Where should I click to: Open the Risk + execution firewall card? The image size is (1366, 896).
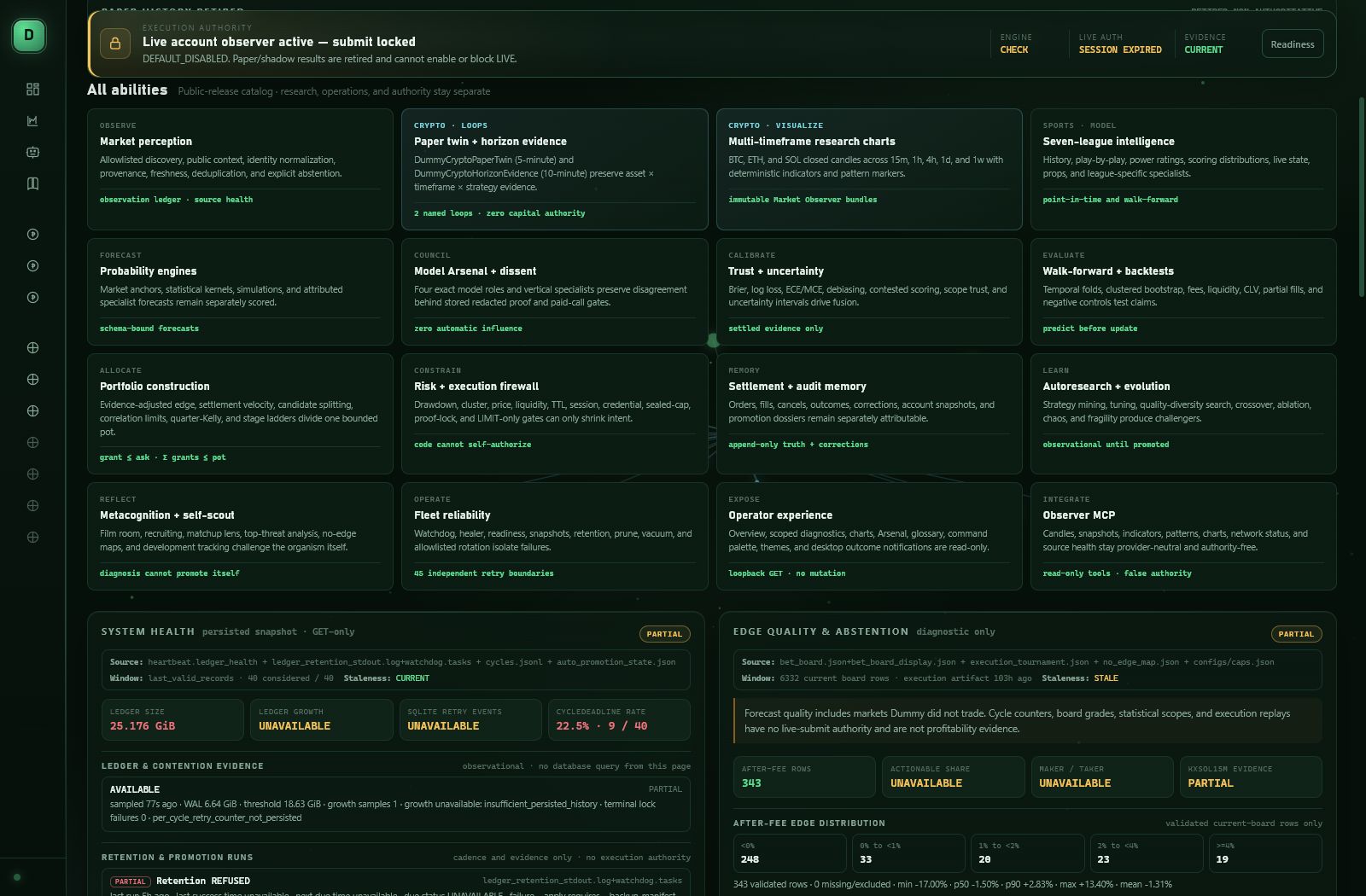click(x=555, y=414)
